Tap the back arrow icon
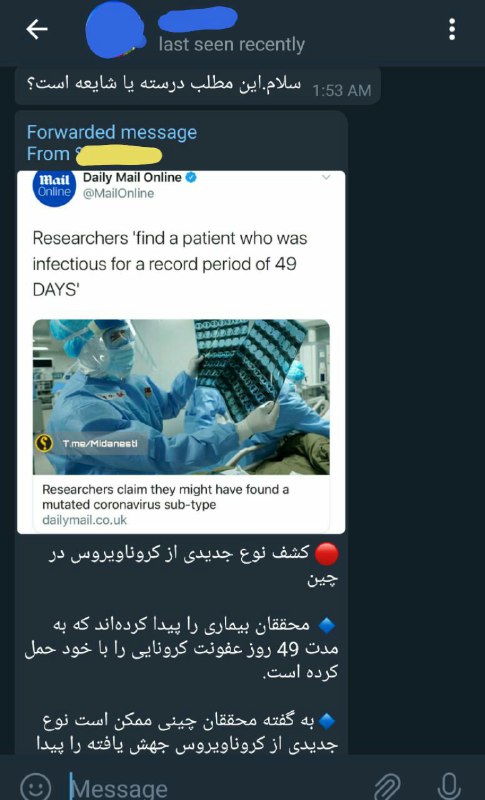485x800 pixels. point(37,30)
